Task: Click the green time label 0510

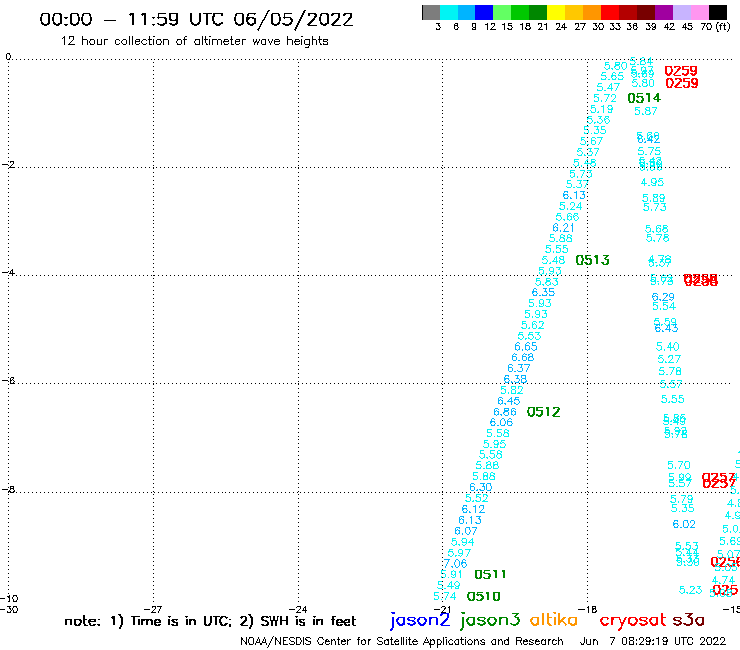Action: [x=483, y=596]
